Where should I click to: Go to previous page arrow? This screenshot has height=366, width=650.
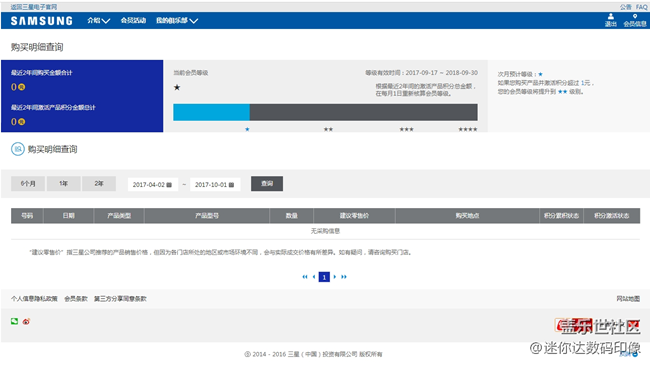coord(314,277)
